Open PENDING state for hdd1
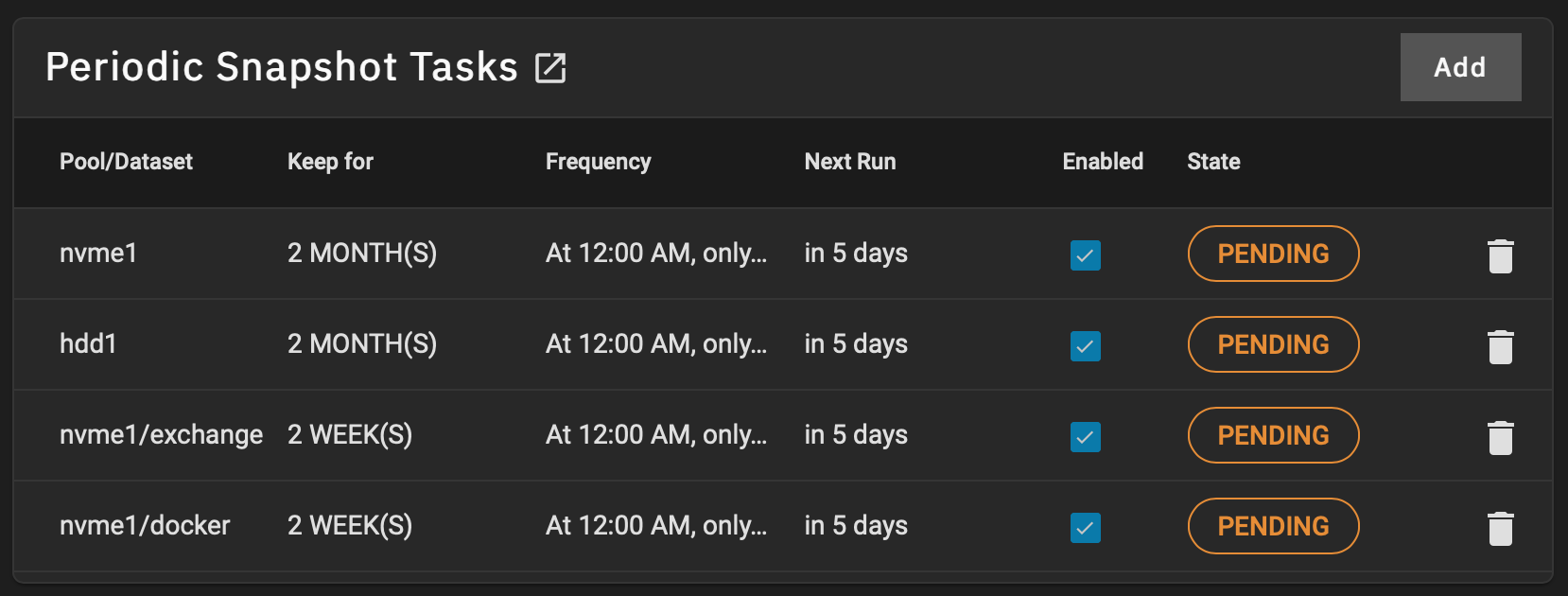 (x=1273, y=344)
